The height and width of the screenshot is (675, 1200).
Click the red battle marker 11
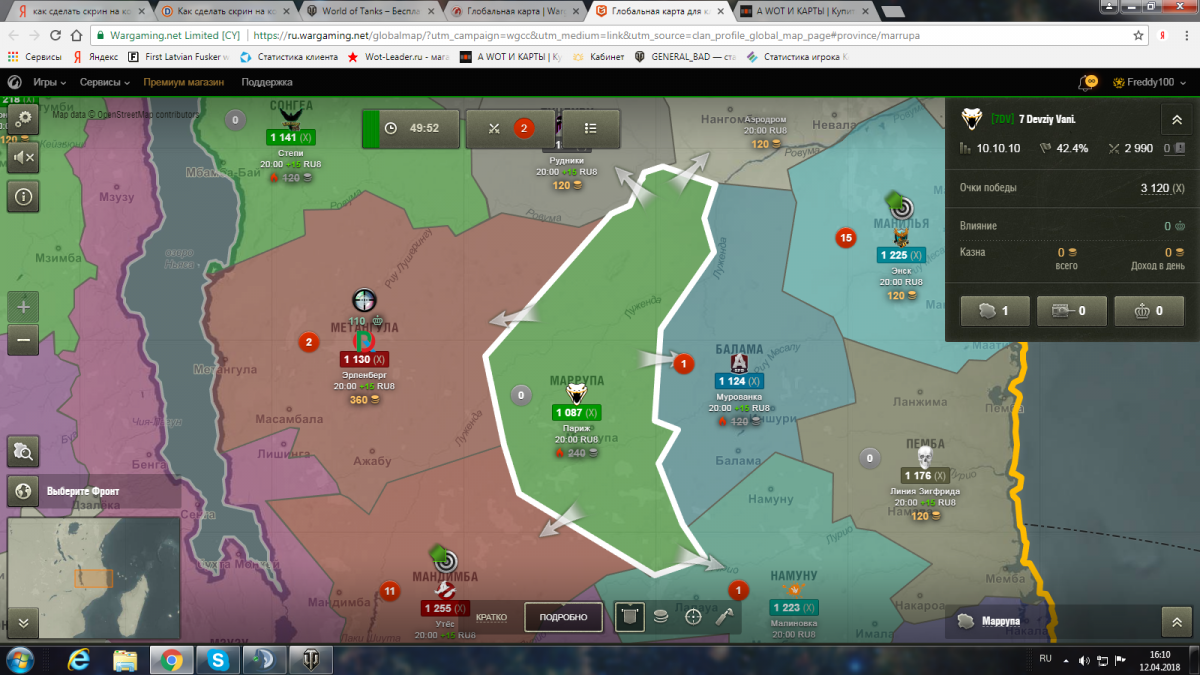tap(389, 591)
